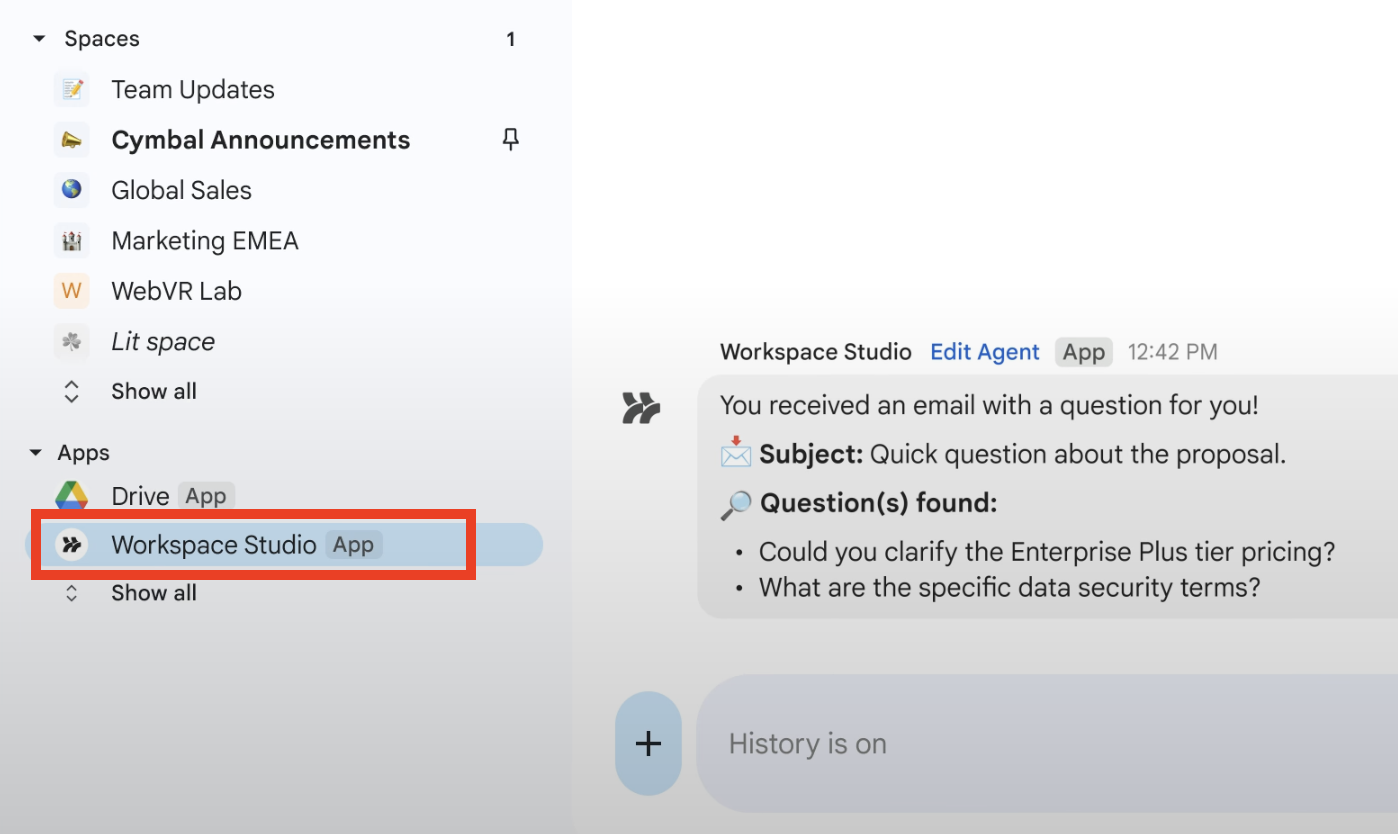Click the Enterprise Plus tier pricing question
Image resolution: width=1398 pixels, height=834 pixels.
1047,552
